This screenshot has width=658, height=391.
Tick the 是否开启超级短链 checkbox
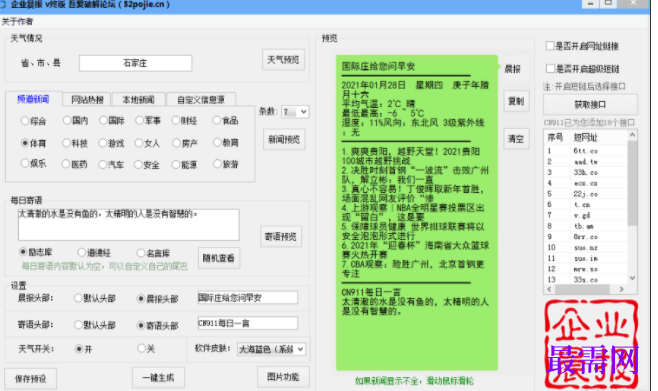pos(550,68)
